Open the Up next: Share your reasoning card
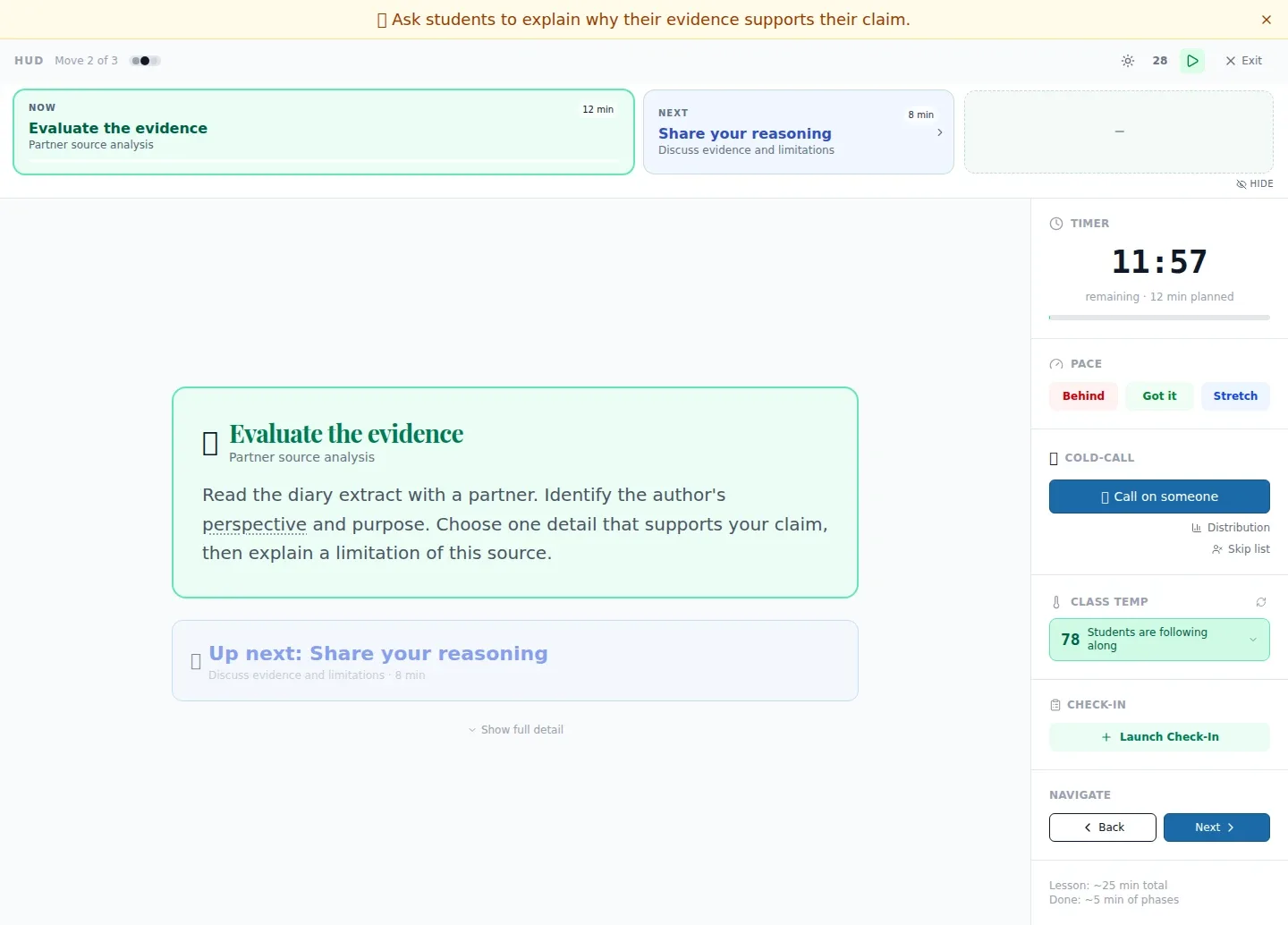 (x=515, y=661)
